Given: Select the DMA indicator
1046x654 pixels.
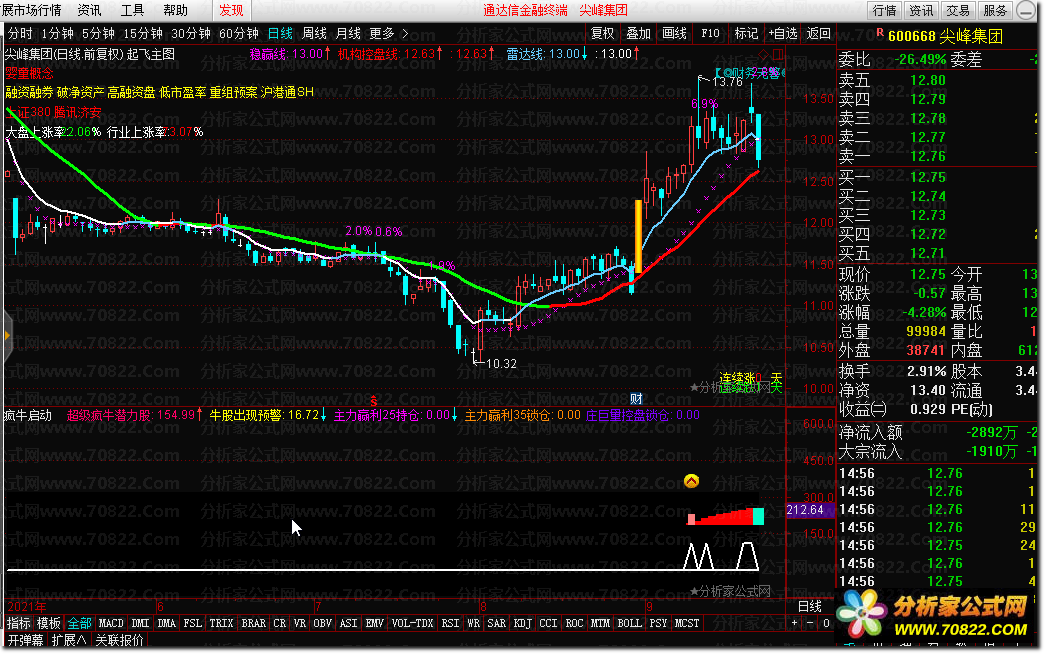Looking at the screenshot, I should tap(167, 623).
